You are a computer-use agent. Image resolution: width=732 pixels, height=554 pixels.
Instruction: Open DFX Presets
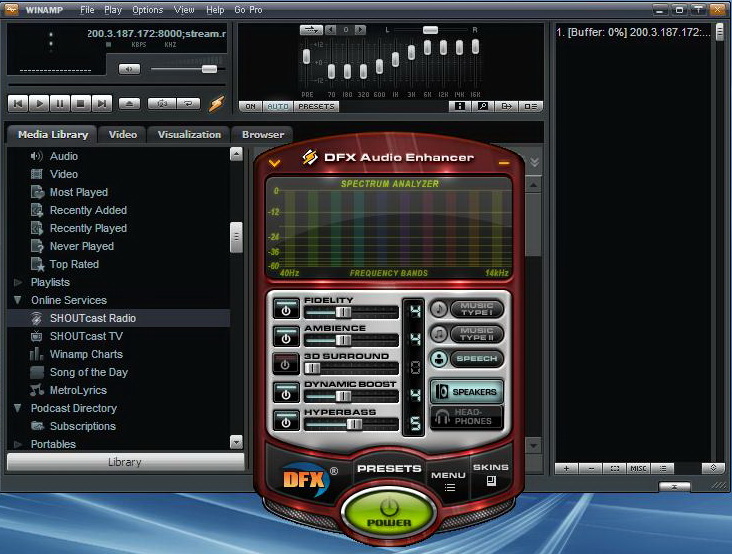[x=389, y=468]
